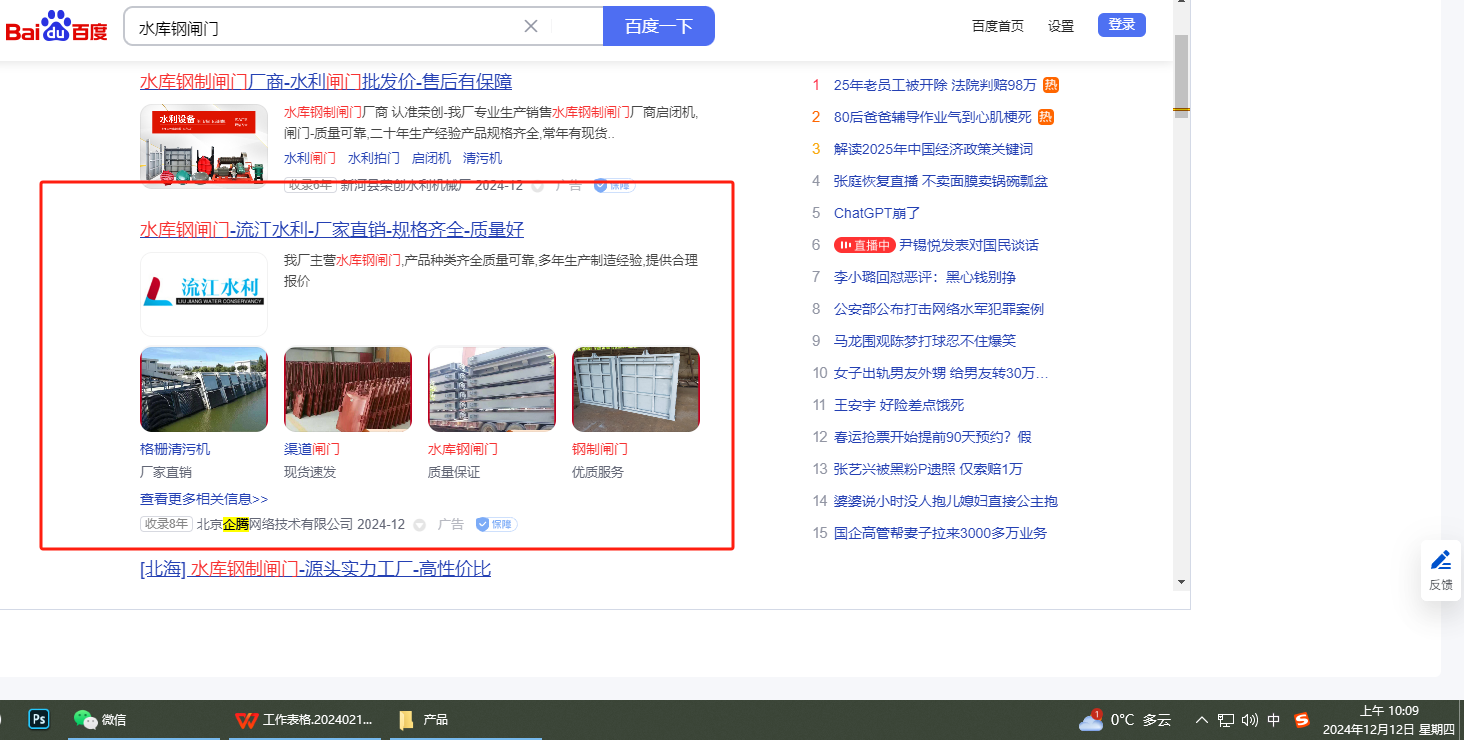Open 设置 in the top navigation

(1060, 26)
